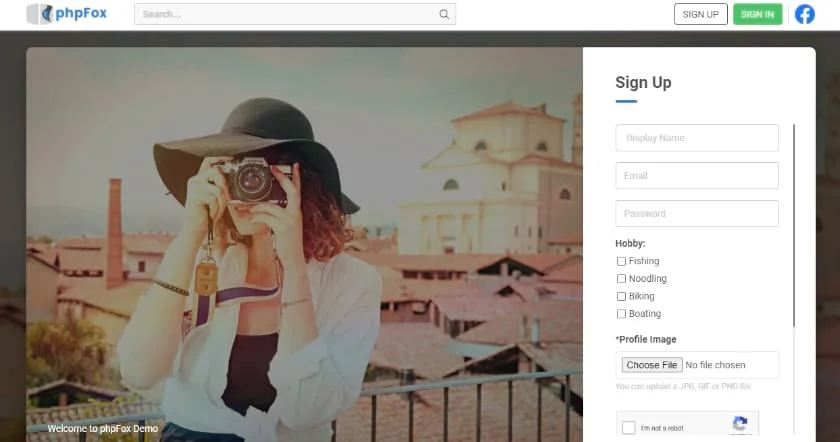
Task: Click the Email field
Action: pos(697,176)
